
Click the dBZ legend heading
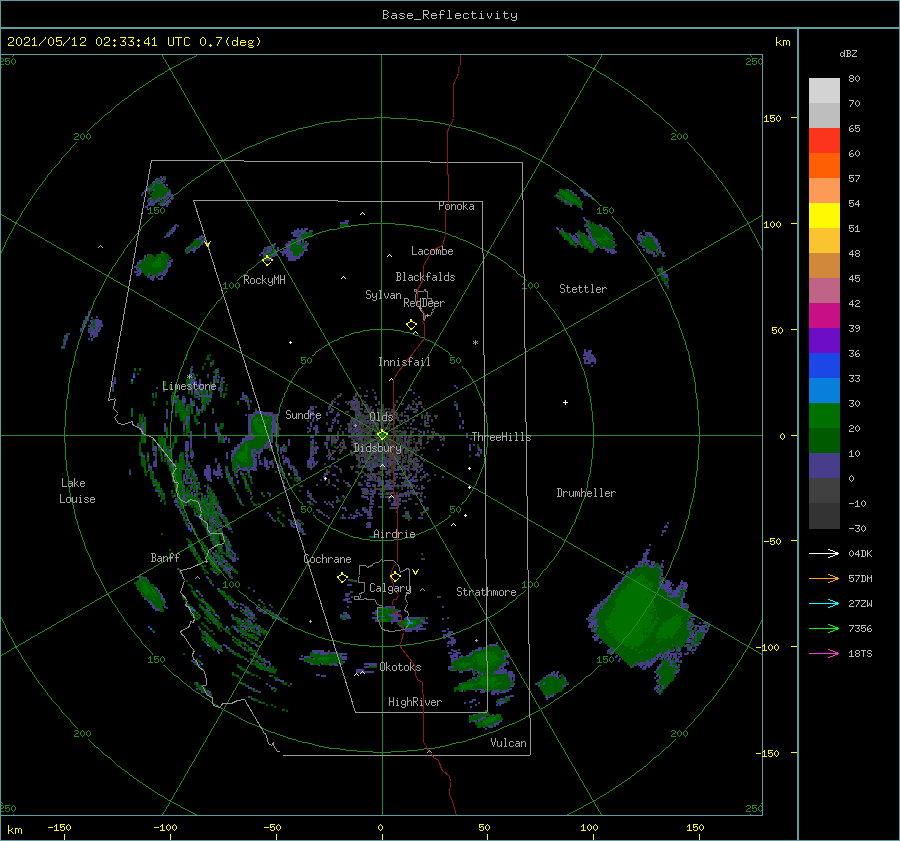tap(848, 53)
